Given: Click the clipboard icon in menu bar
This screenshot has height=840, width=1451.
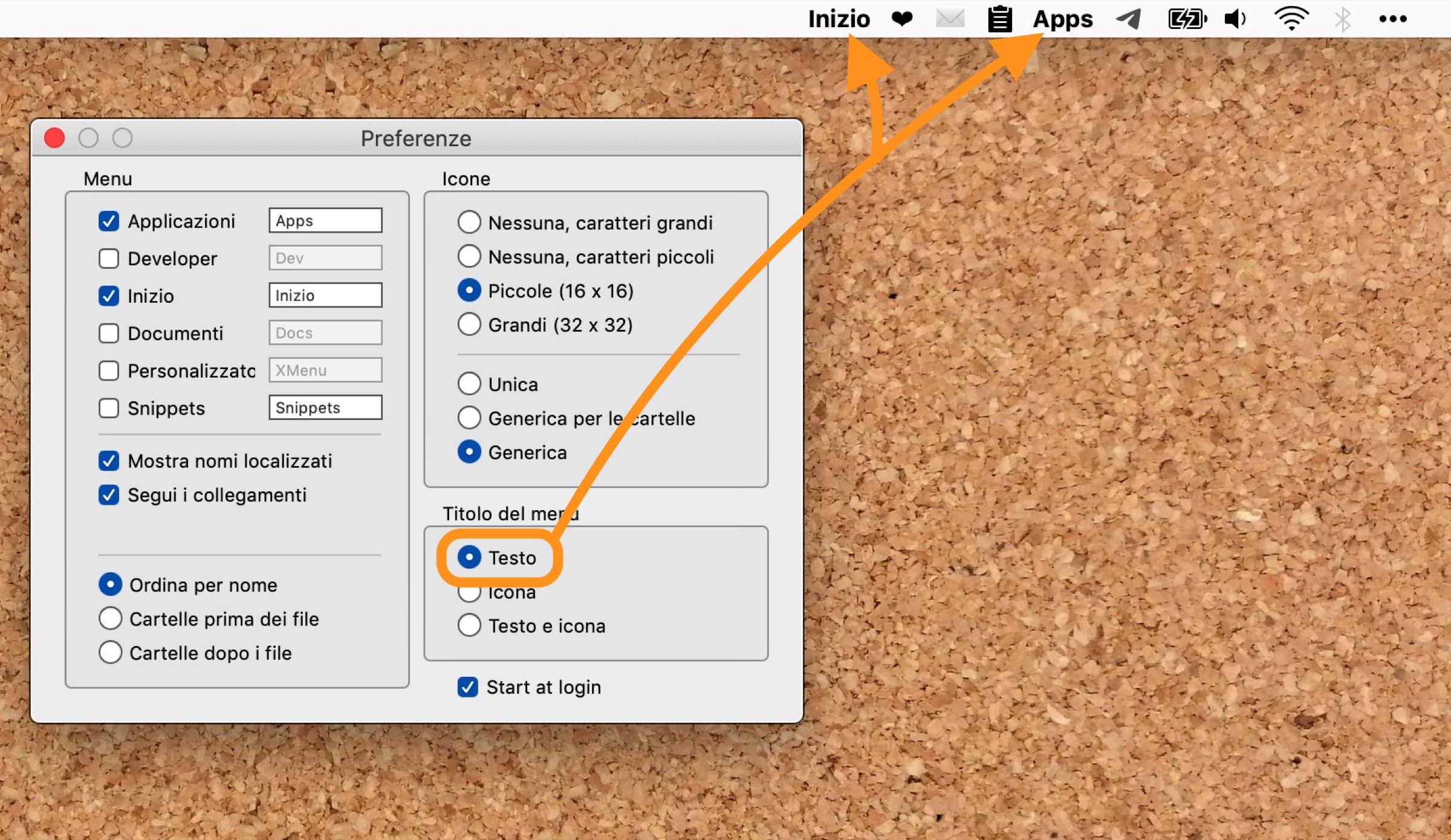Looking at the screenshot, I should (999, 19).
